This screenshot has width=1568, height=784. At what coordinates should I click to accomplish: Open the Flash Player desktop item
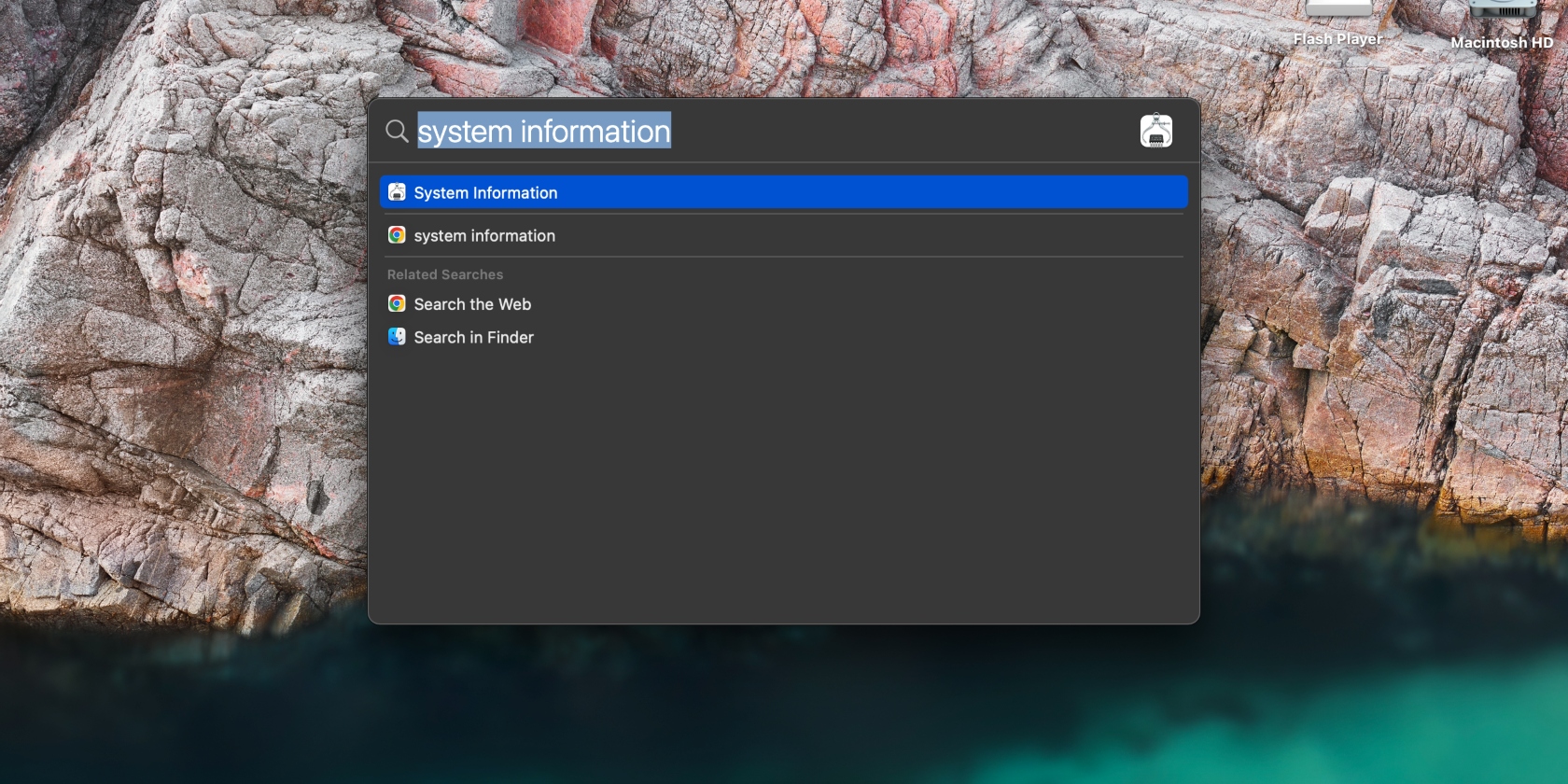tap(1338, 23)
